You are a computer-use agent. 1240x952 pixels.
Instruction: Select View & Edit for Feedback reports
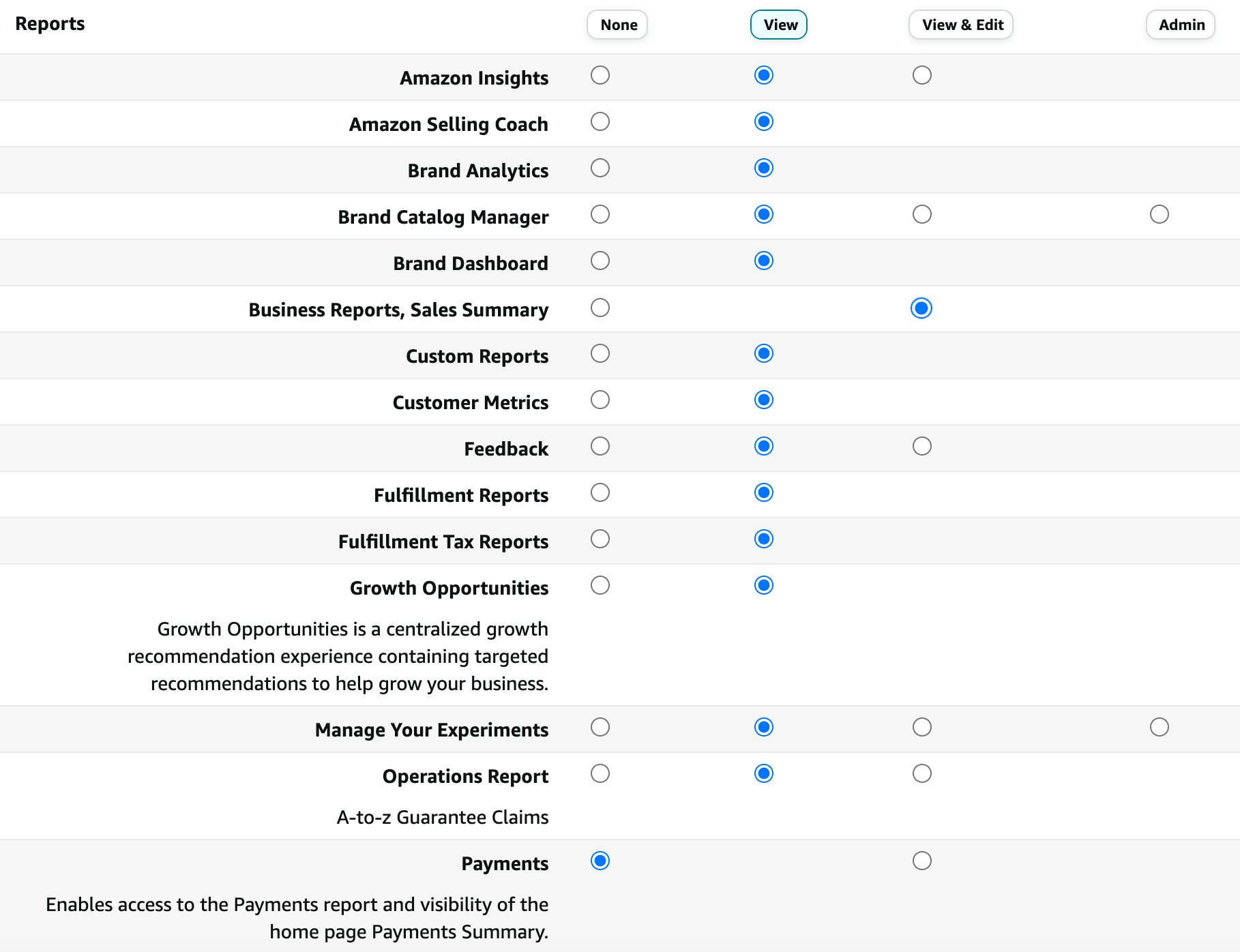(x=921, y=447)
